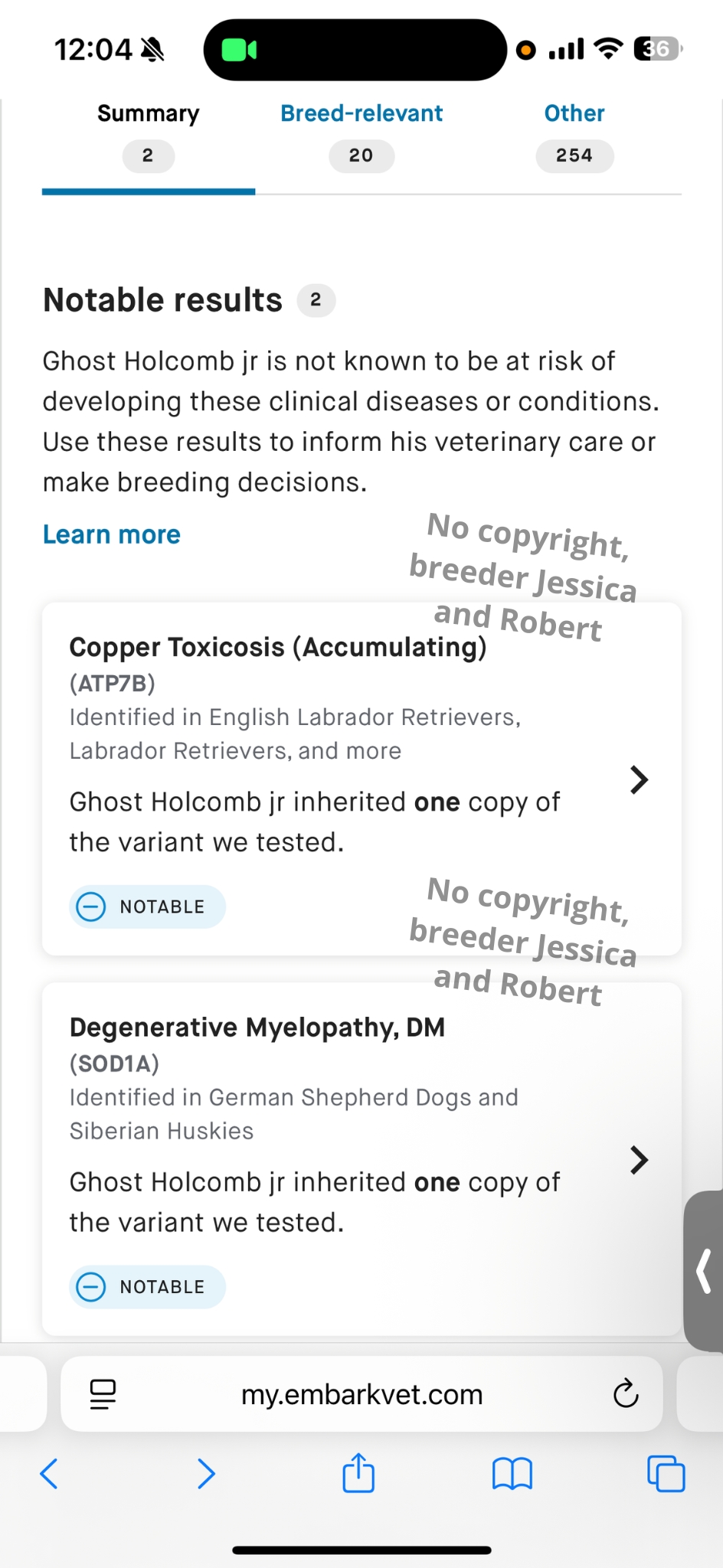Tap the green FaceTime camera indicator
723x1568 pixels.
pyautogui.click(x=239, y=51)
